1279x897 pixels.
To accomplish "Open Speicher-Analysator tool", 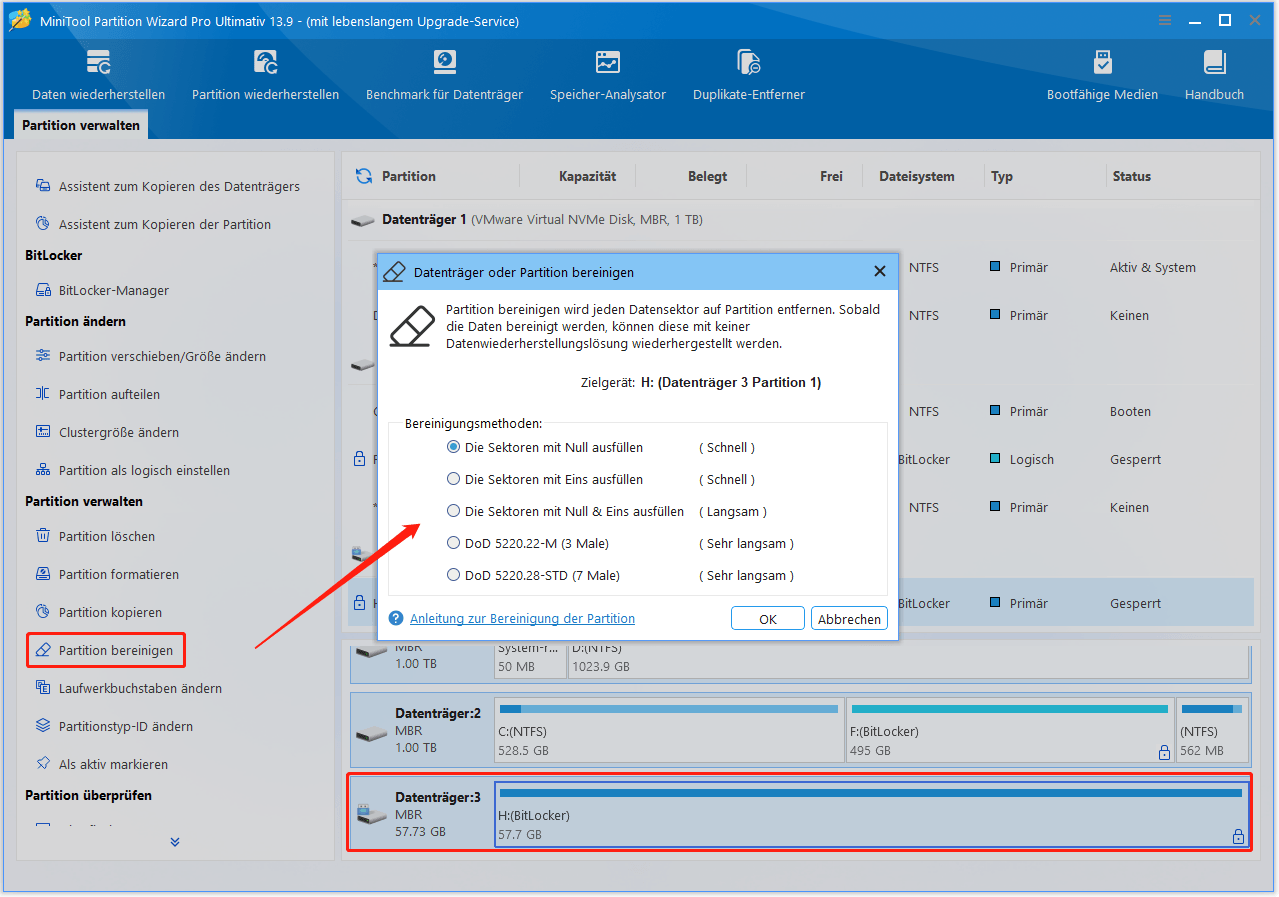I will point(607,75).
